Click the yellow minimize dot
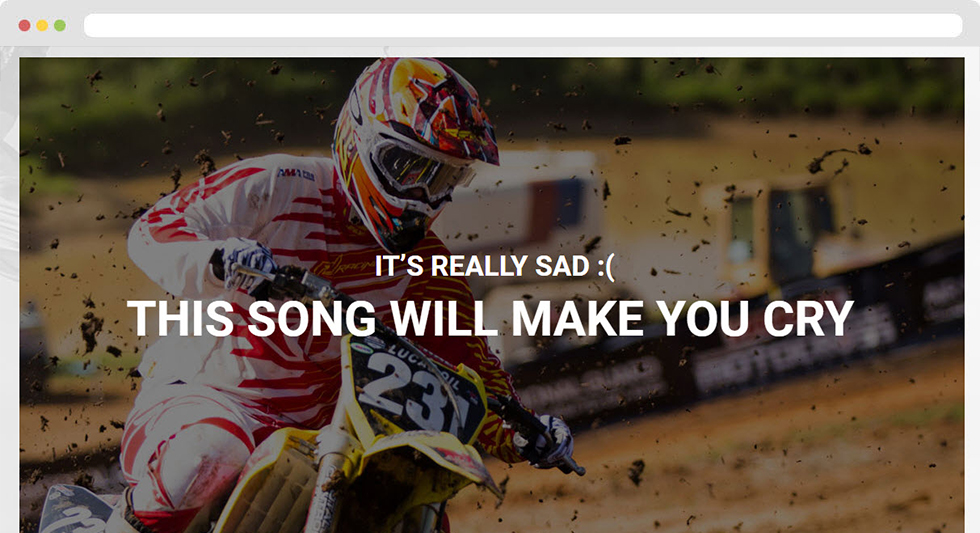This screenshot has height=533, width=980. point(42,26)
